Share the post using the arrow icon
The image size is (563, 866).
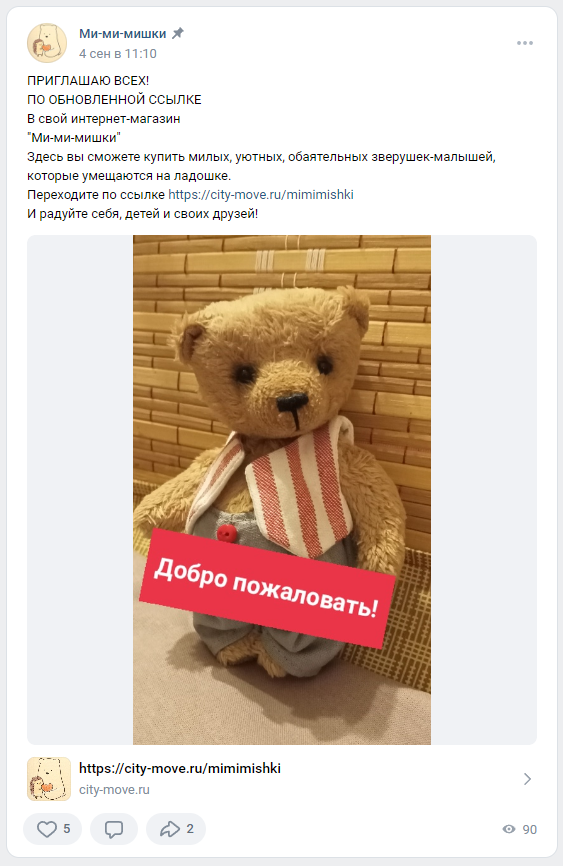[170, 828]
